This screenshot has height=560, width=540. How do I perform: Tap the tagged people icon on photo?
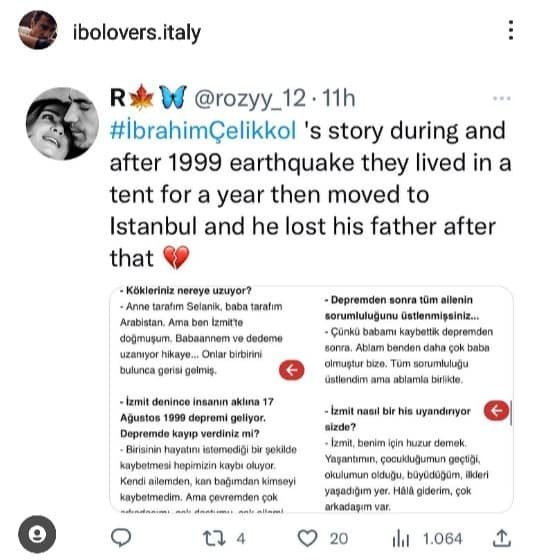click(x=37, y=534)
